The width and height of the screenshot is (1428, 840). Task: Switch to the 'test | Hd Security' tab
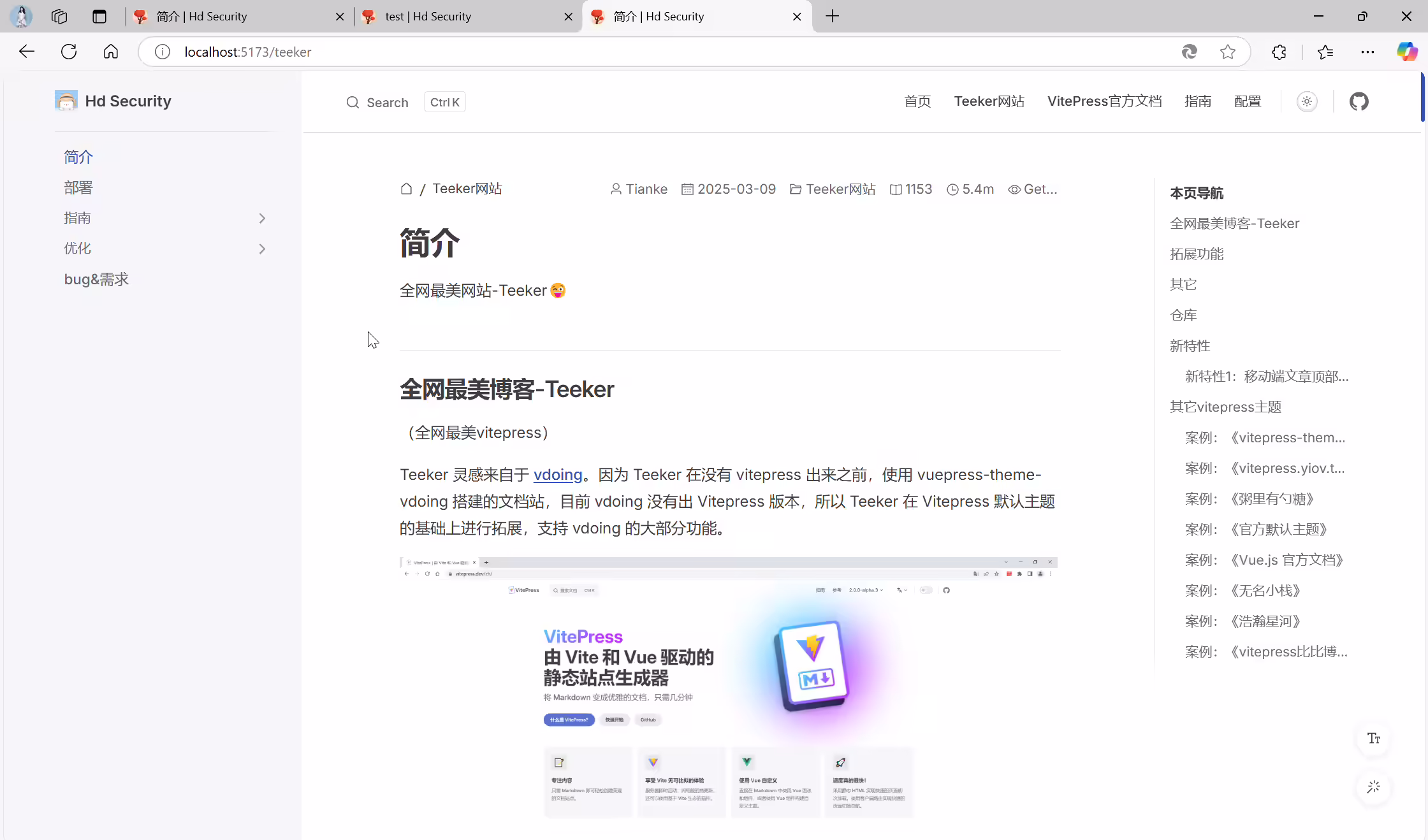(467, 17)
